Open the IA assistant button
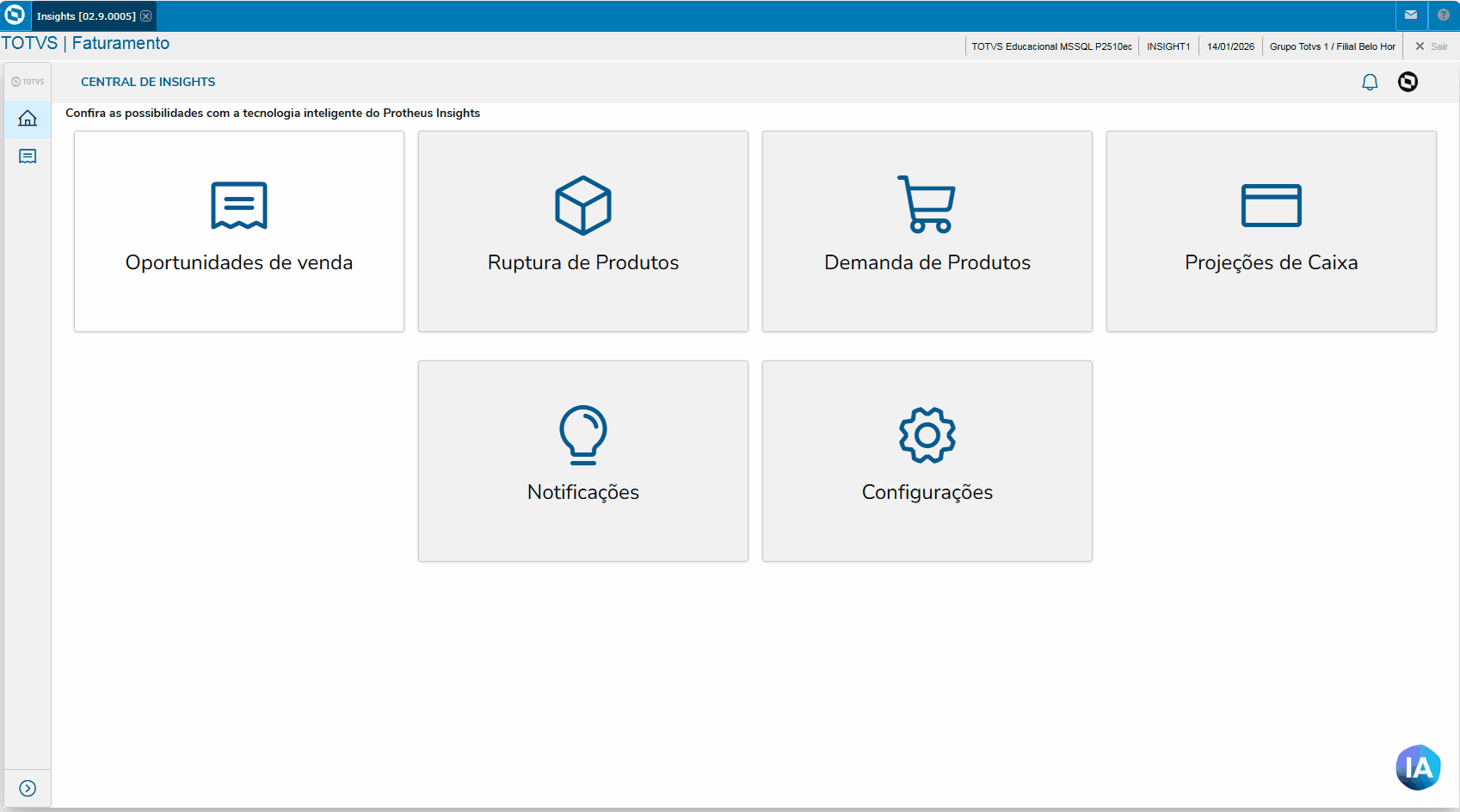This screenshot has width=1460, height=812. [x=1418, y=767]
